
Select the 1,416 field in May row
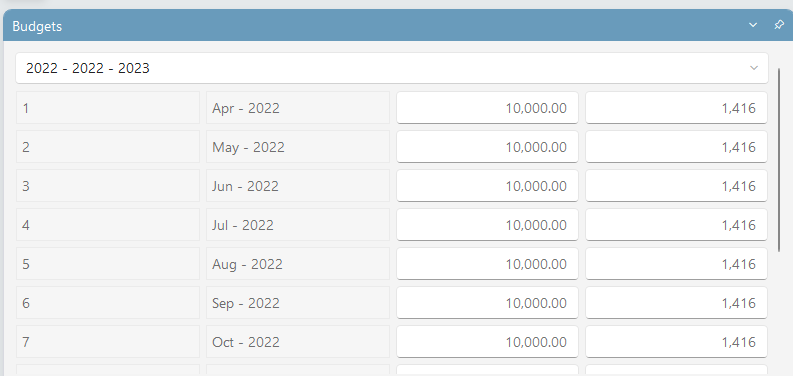[676, 147]
